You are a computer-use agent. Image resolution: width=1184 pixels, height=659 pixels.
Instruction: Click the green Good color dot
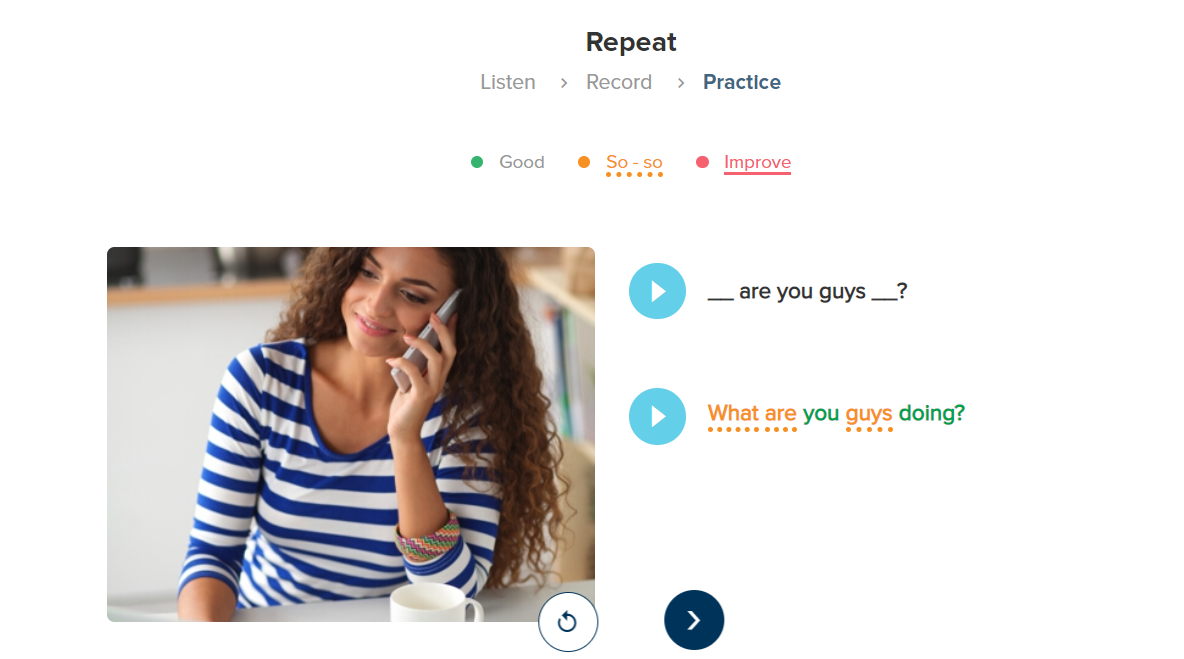click(476, 162)
